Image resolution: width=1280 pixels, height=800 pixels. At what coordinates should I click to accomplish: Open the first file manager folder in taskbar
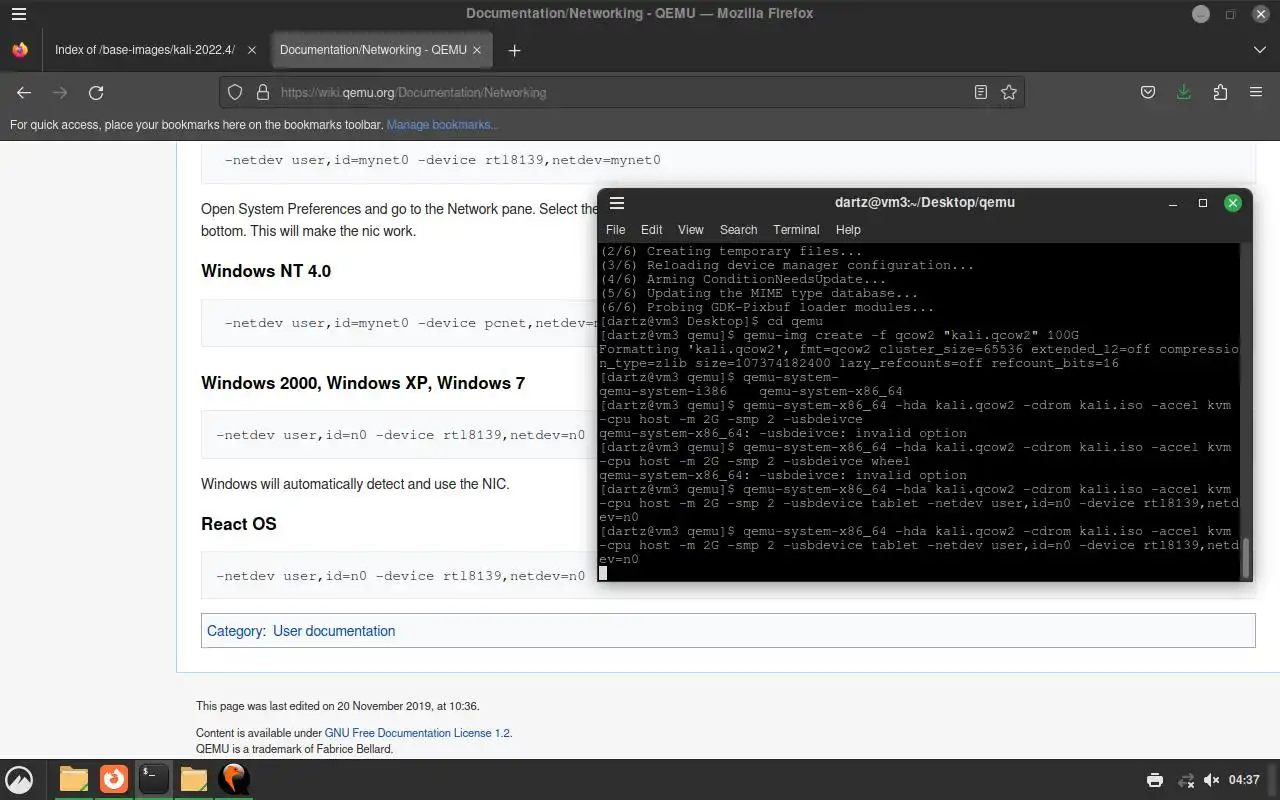click(74, 779)
